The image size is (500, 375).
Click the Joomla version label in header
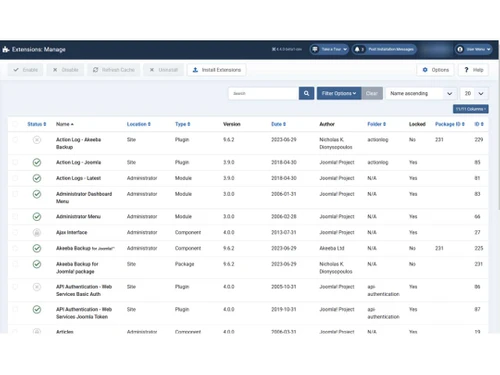(287, 49)
